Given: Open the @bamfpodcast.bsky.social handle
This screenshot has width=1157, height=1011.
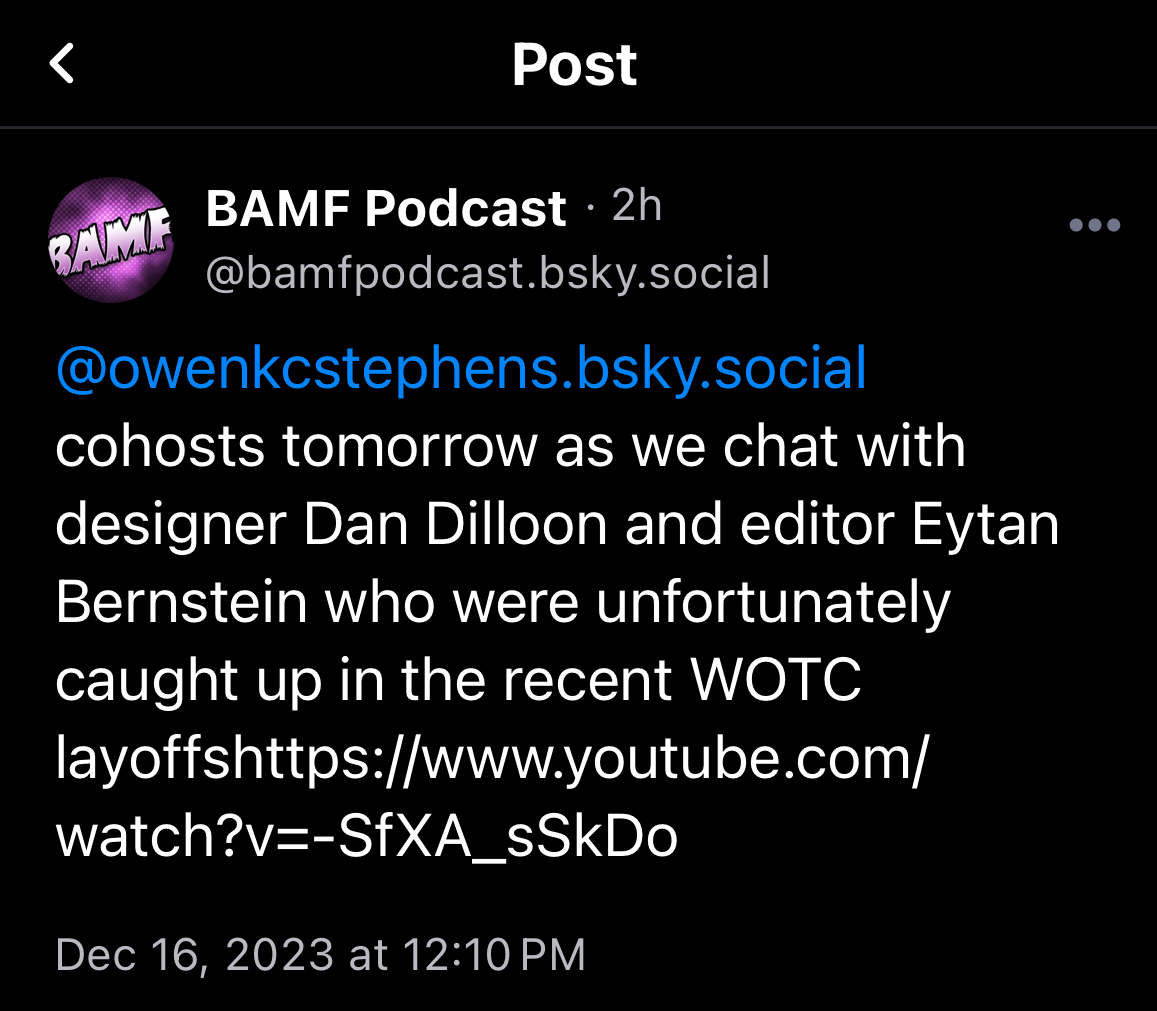Looking at the screenshot, I should point(487,272).
